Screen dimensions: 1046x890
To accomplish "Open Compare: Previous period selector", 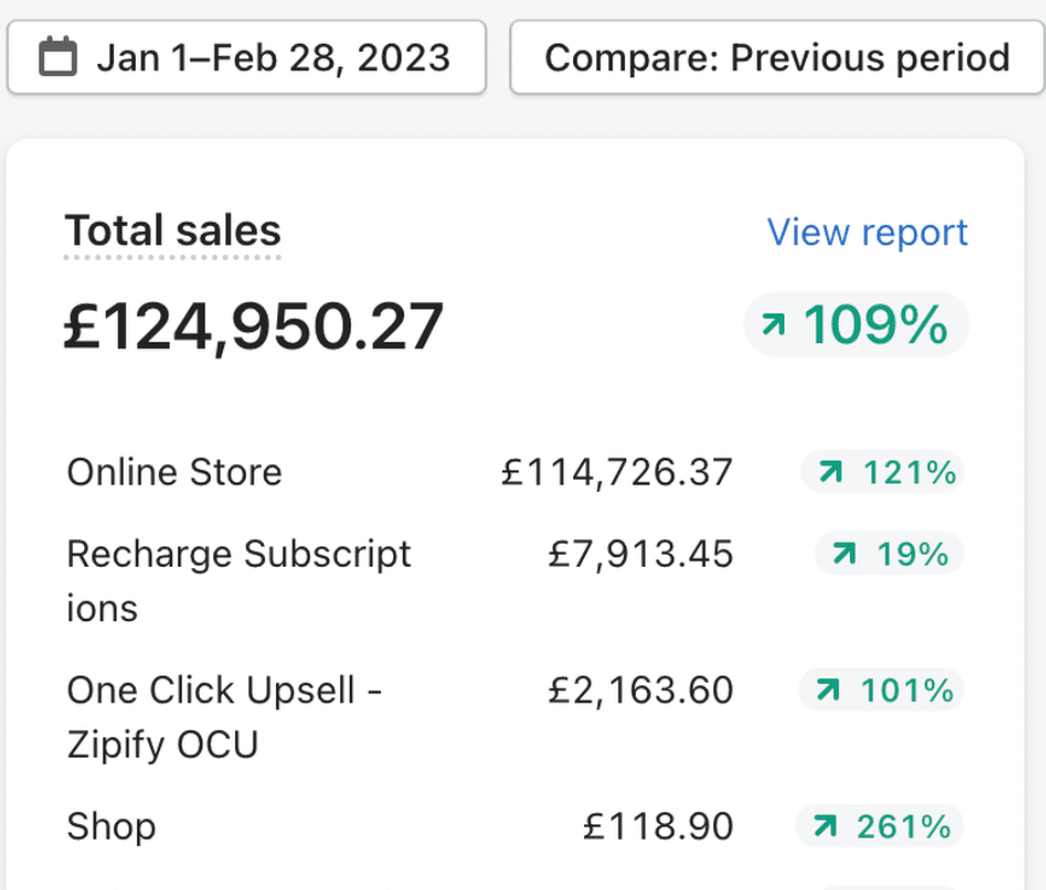I will click(776, 57).
